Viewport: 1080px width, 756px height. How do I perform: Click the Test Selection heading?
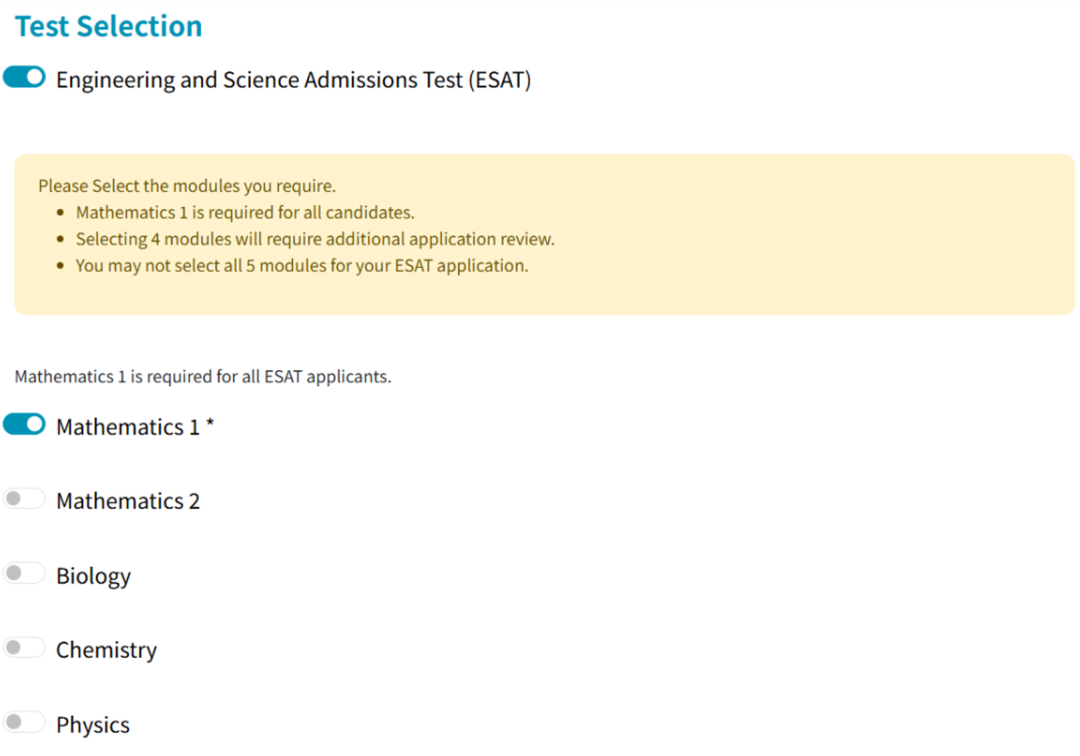coord(109,26)
